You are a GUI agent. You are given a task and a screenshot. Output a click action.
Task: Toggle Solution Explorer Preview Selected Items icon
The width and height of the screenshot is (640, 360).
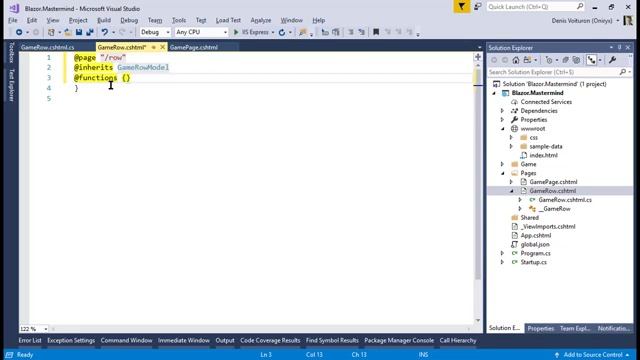(591, 60)
